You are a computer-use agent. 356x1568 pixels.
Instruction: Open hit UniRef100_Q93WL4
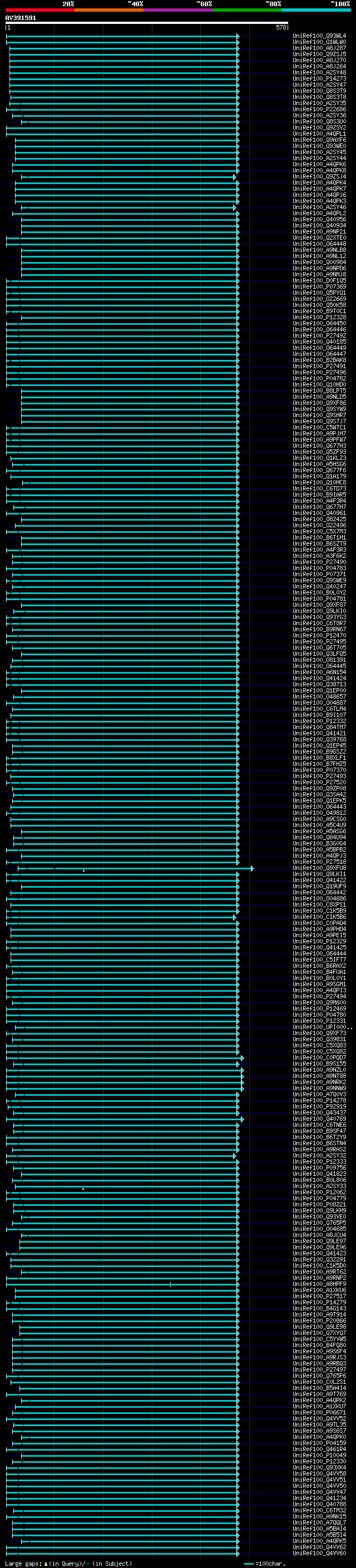[319, 36]
